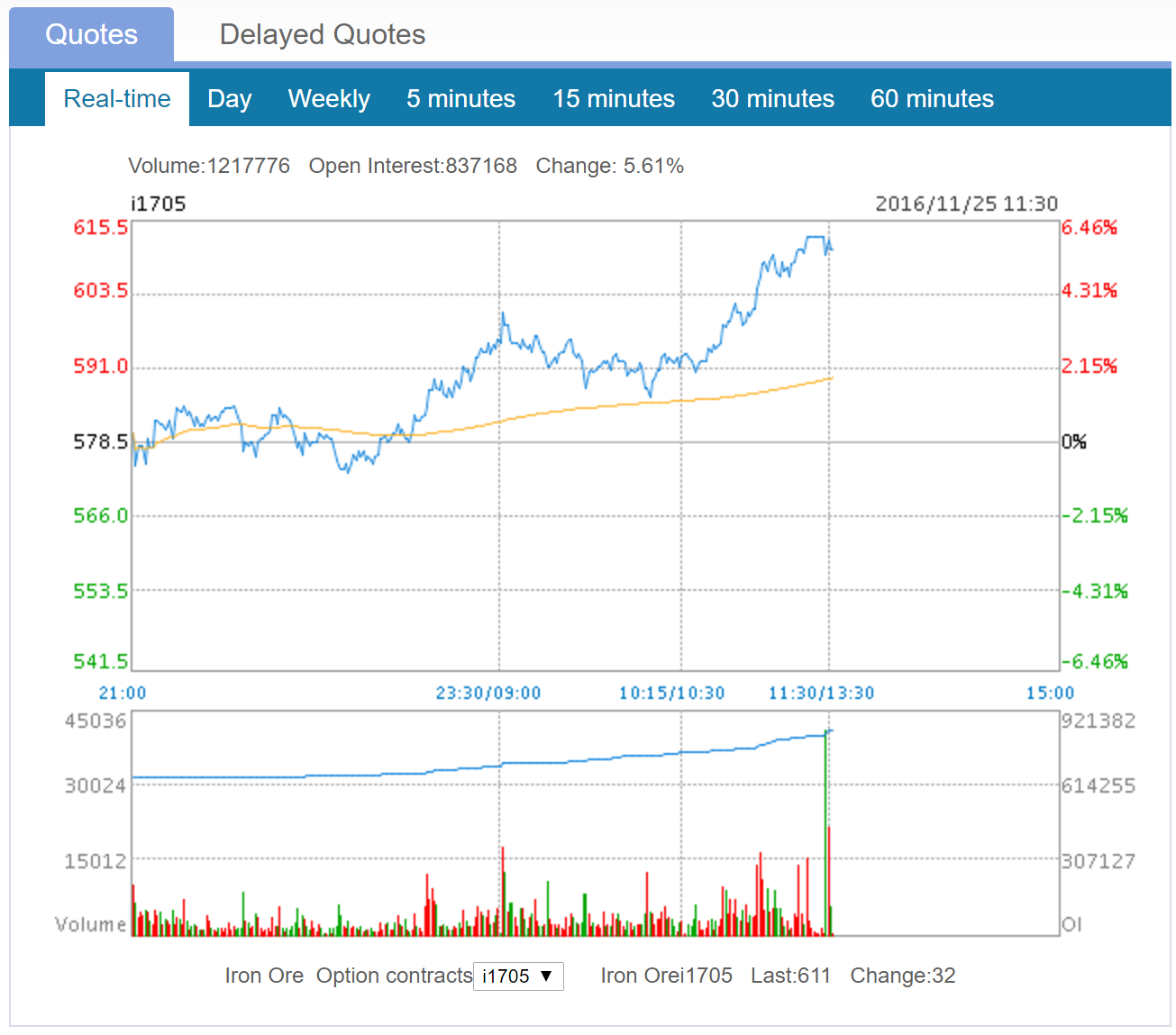
Task: Click the 2016/11/25 11:30 timestamp
Action: click(x=966, y=204)
